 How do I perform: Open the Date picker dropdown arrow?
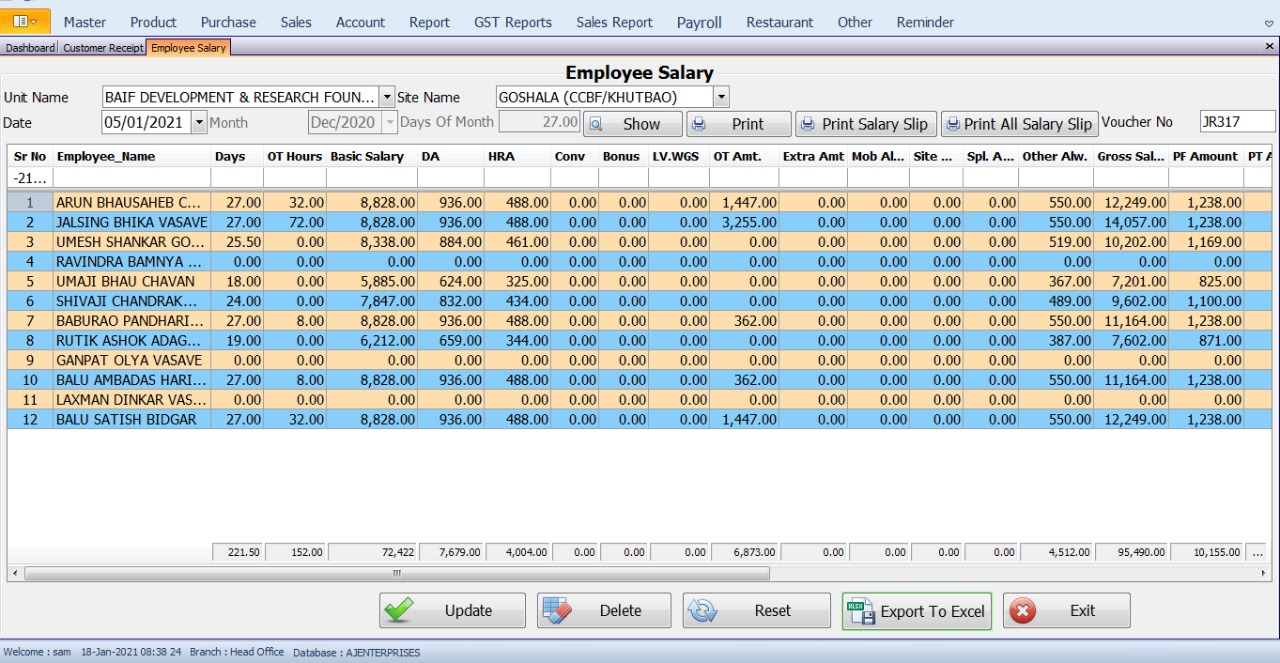(x=198, y=122)
